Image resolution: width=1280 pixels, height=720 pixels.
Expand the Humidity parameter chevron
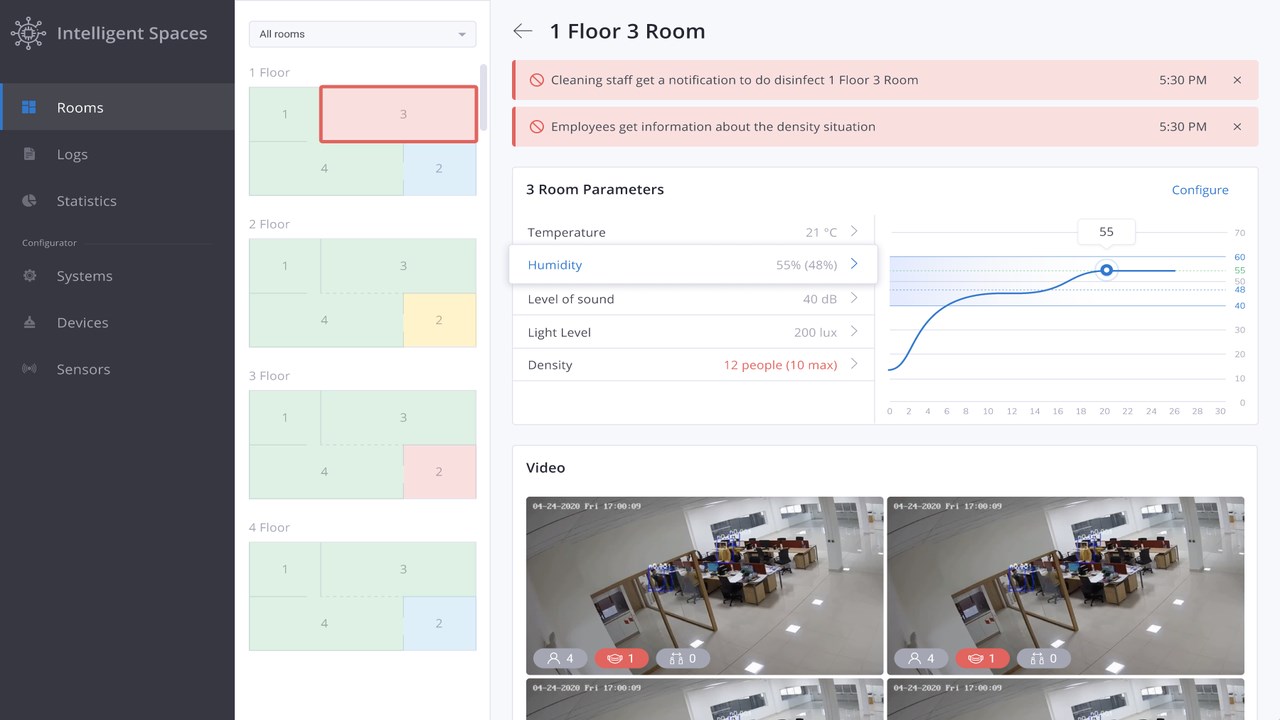click(x=854, y=264)
